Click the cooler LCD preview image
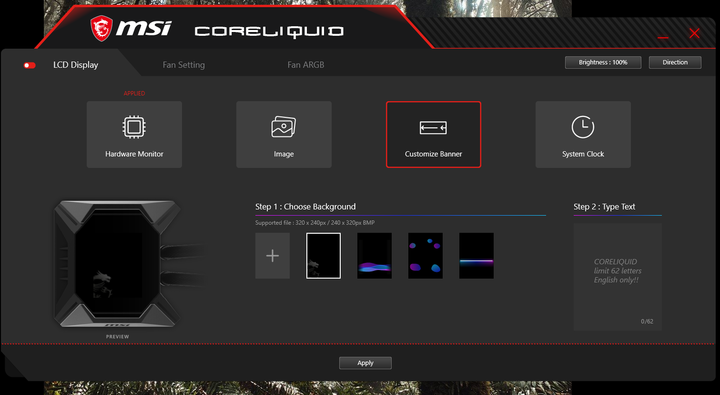Image resolution: width=720 pixels, height=395 pixels. [118, 264]
